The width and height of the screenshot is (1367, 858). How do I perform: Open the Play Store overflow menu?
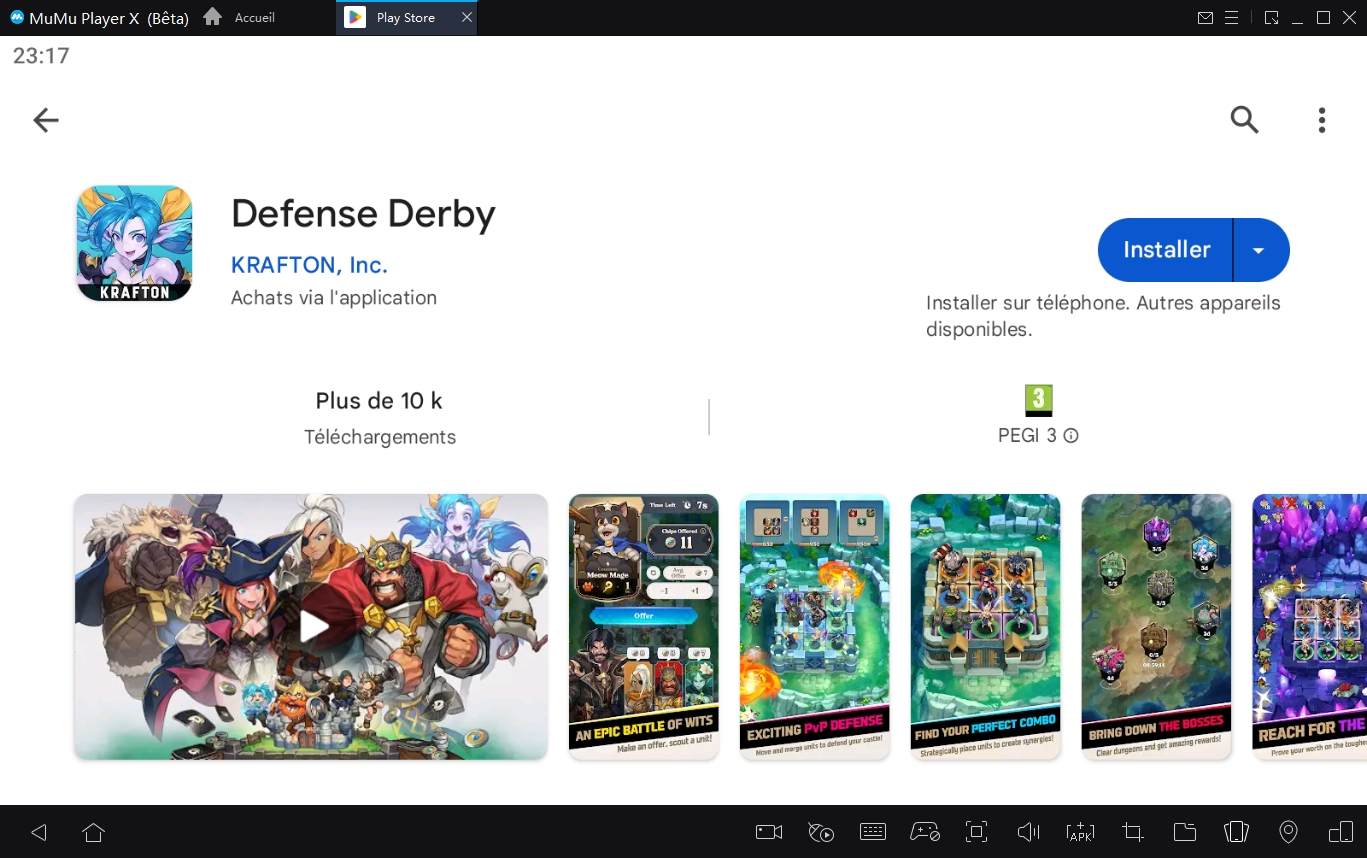pos(1321,119)
